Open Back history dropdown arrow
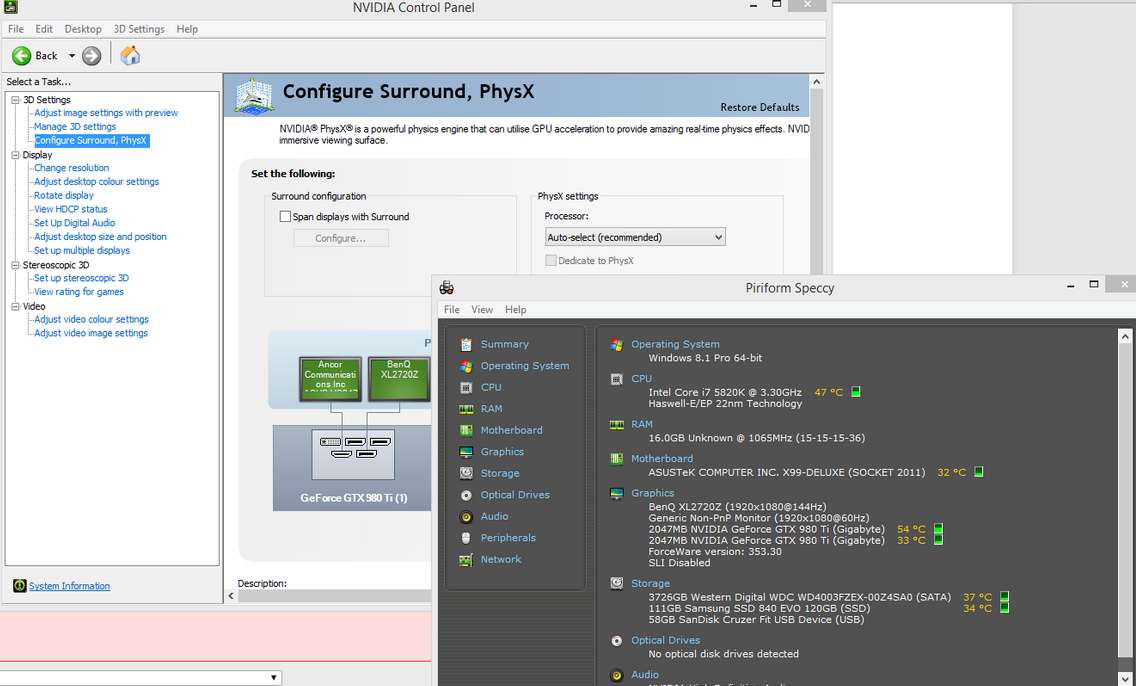Viewport: 1136px width, 686px height. 72,56
